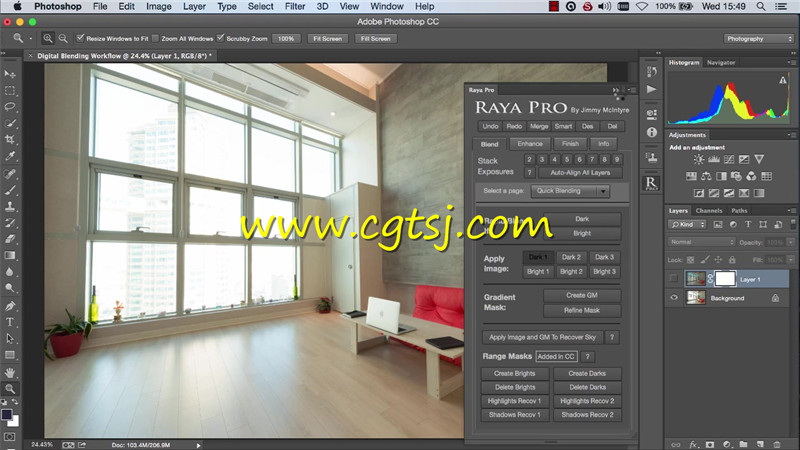Viewport: 800px width, 450px height.
Task: Select the Rectangular Marquee tool
Action: (10, 91)
